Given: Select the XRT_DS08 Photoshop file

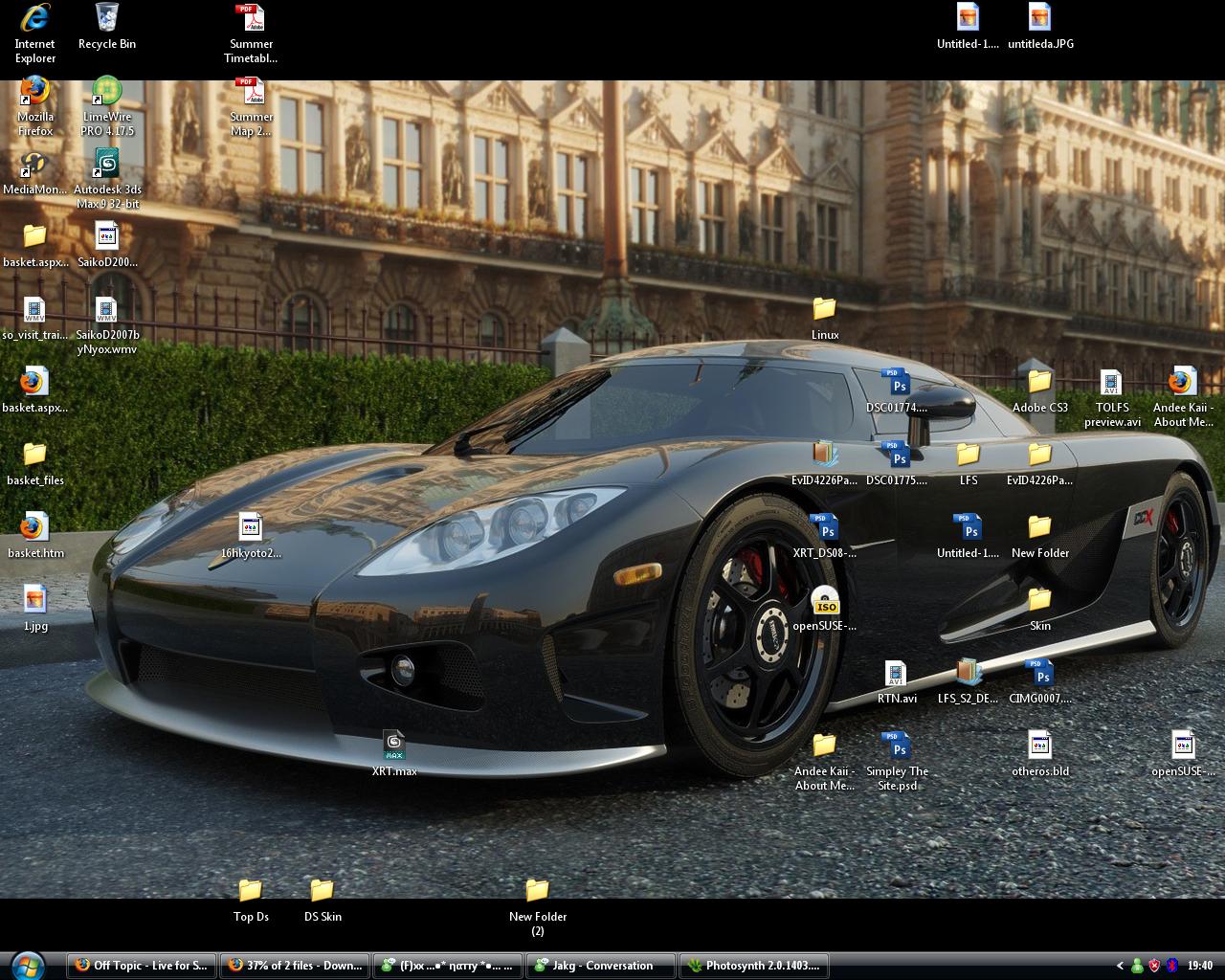Looking at the screenshot, I should [x=825, y=526].
